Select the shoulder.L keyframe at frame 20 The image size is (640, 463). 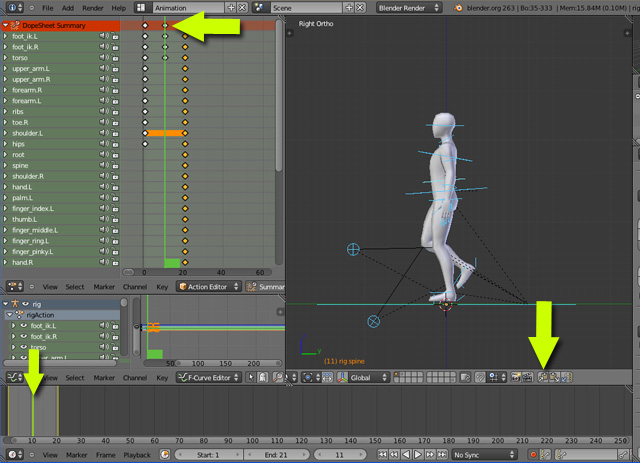[185, 133]
